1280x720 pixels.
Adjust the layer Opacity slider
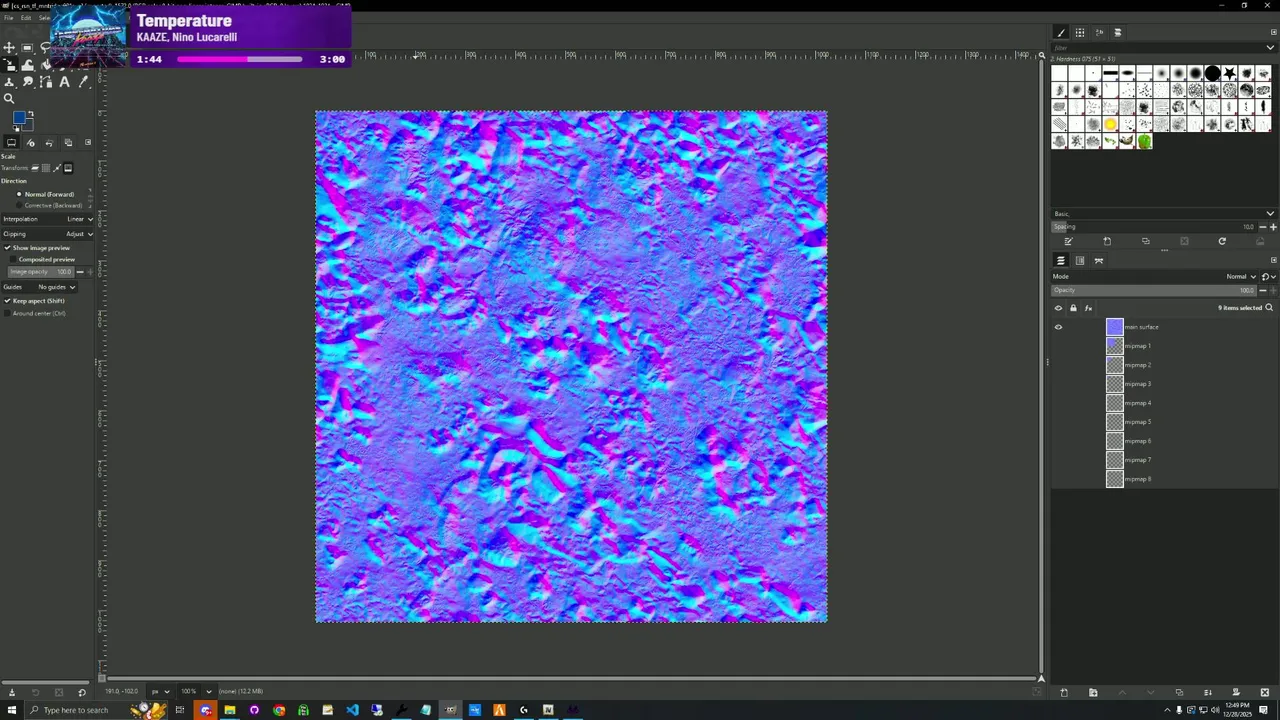click(1153, 290)
